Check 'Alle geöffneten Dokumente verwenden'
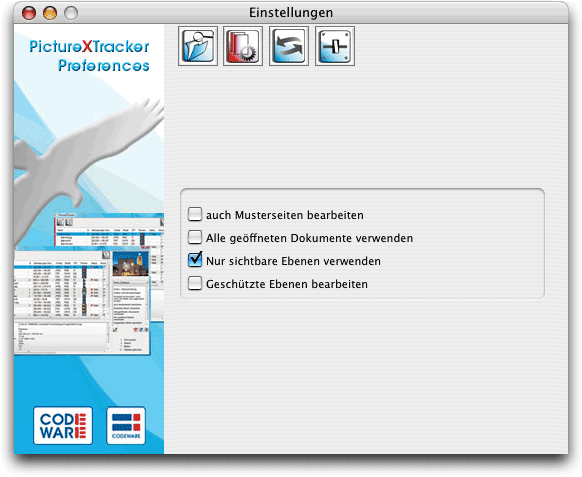Viewport: 582px width, 477px height. click(195, 238)
